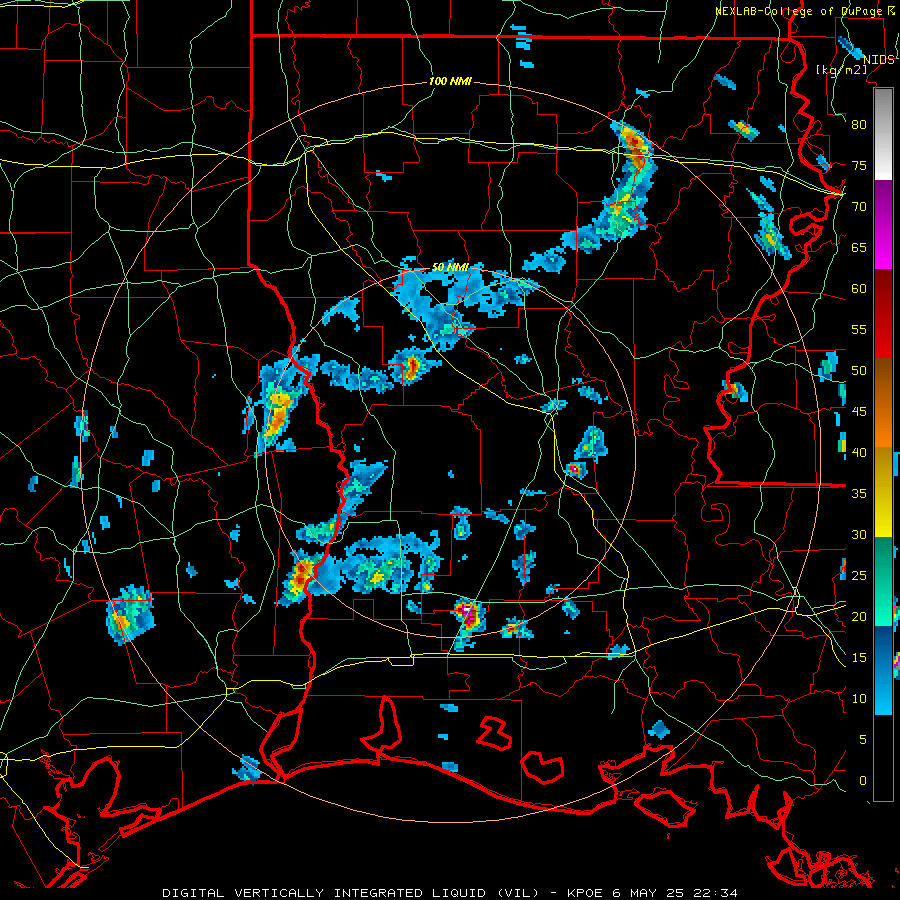This screenshot has width=900, height=900.
Task: Click the orange-brown band of the color scale
Action: coord(883,403)
